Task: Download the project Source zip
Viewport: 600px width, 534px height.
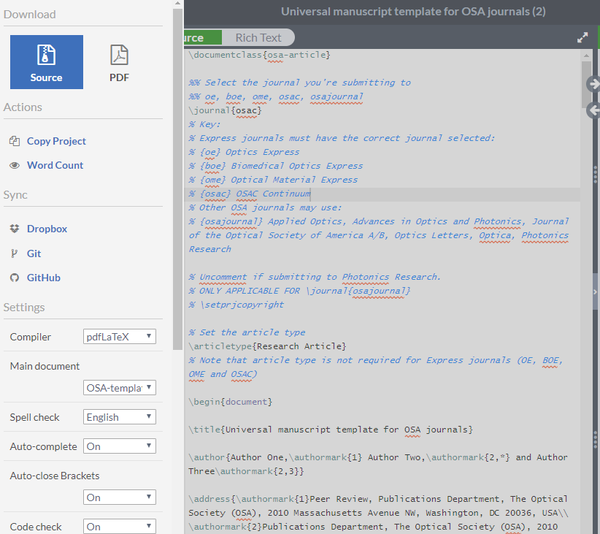Action: pos(46,62)
